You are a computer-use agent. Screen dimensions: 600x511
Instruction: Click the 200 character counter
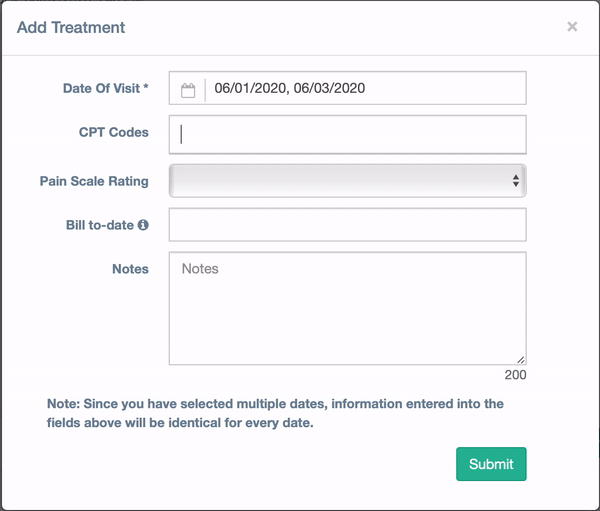[x=515, y=375]
